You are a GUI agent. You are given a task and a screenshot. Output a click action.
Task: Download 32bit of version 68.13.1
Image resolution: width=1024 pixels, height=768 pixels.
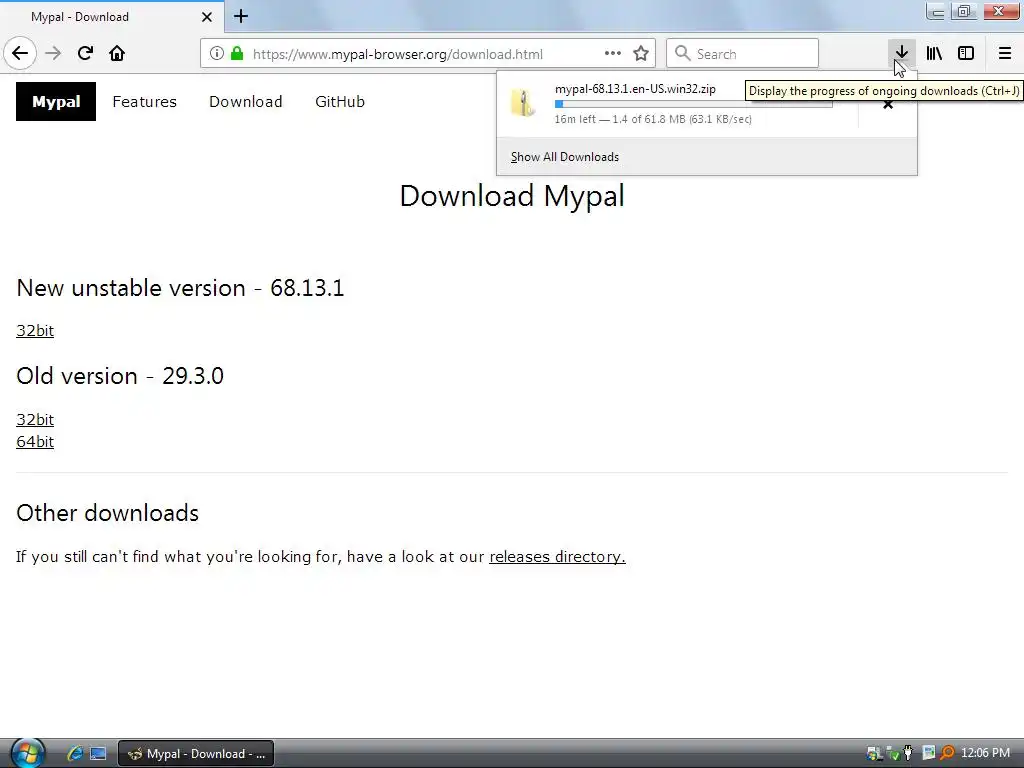(35, 330)
